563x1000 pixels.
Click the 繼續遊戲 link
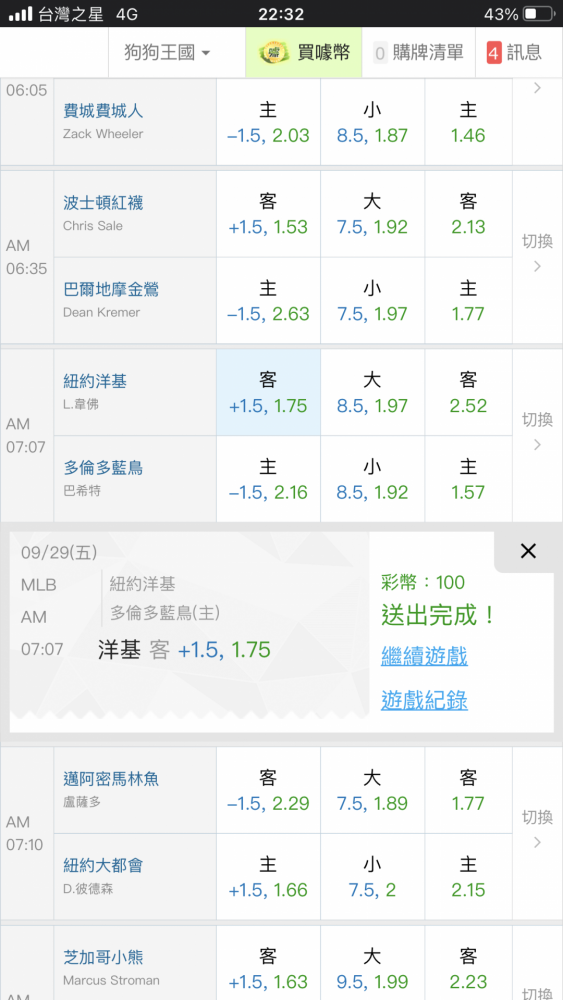[425, 656]
